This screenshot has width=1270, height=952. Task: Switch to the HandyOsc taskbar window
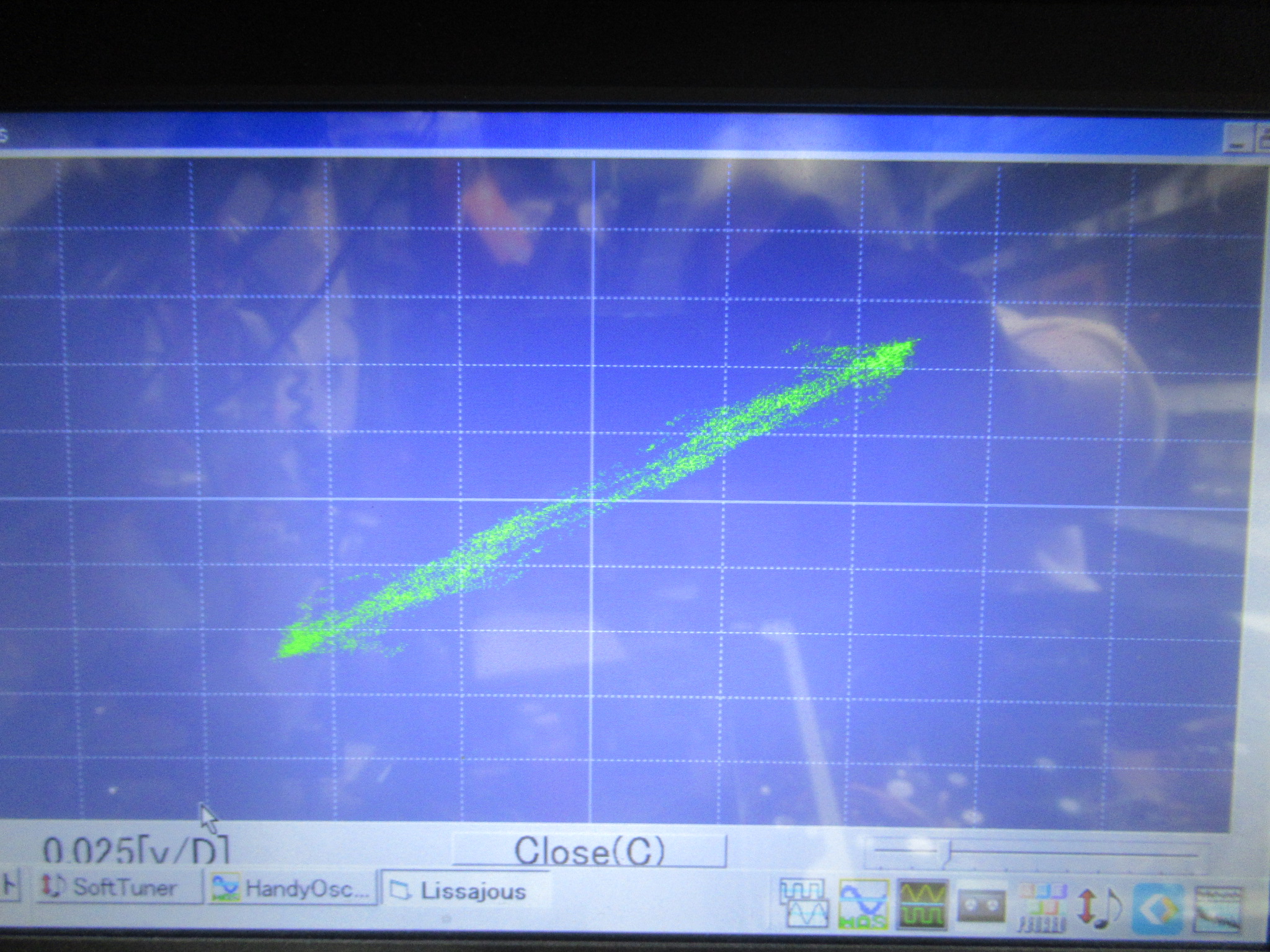pos(291,889)
